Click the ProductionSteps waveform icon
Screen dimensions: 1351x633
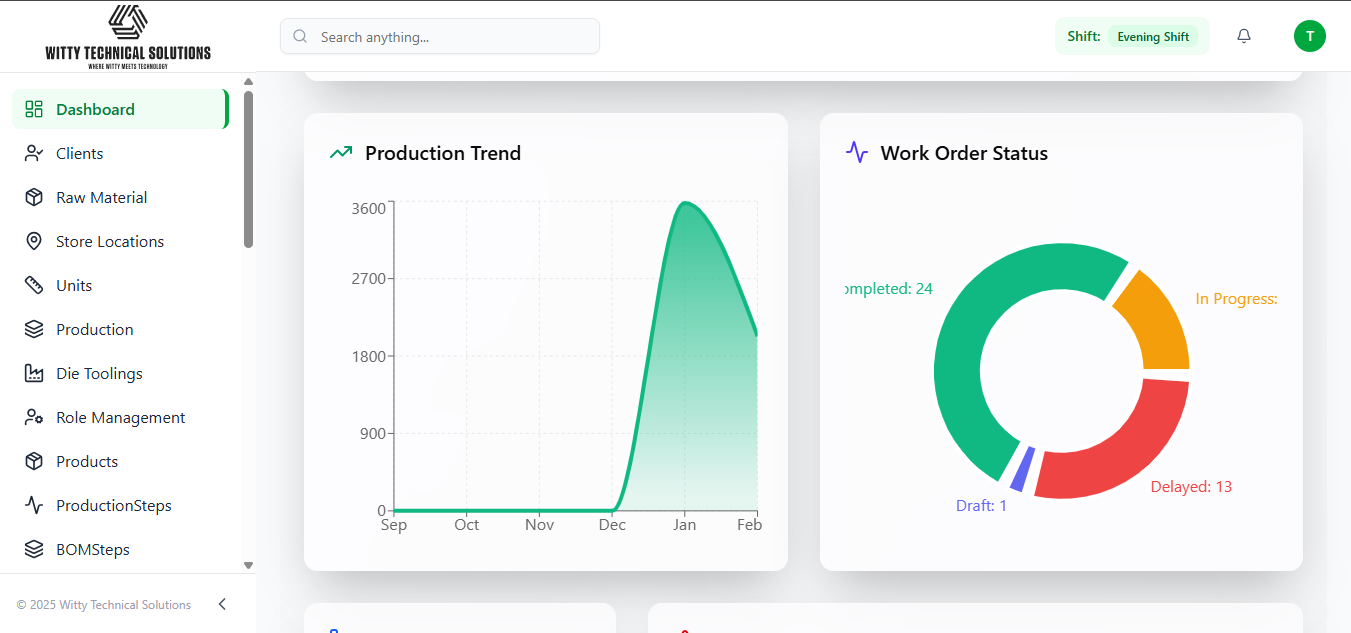[34, 505]
